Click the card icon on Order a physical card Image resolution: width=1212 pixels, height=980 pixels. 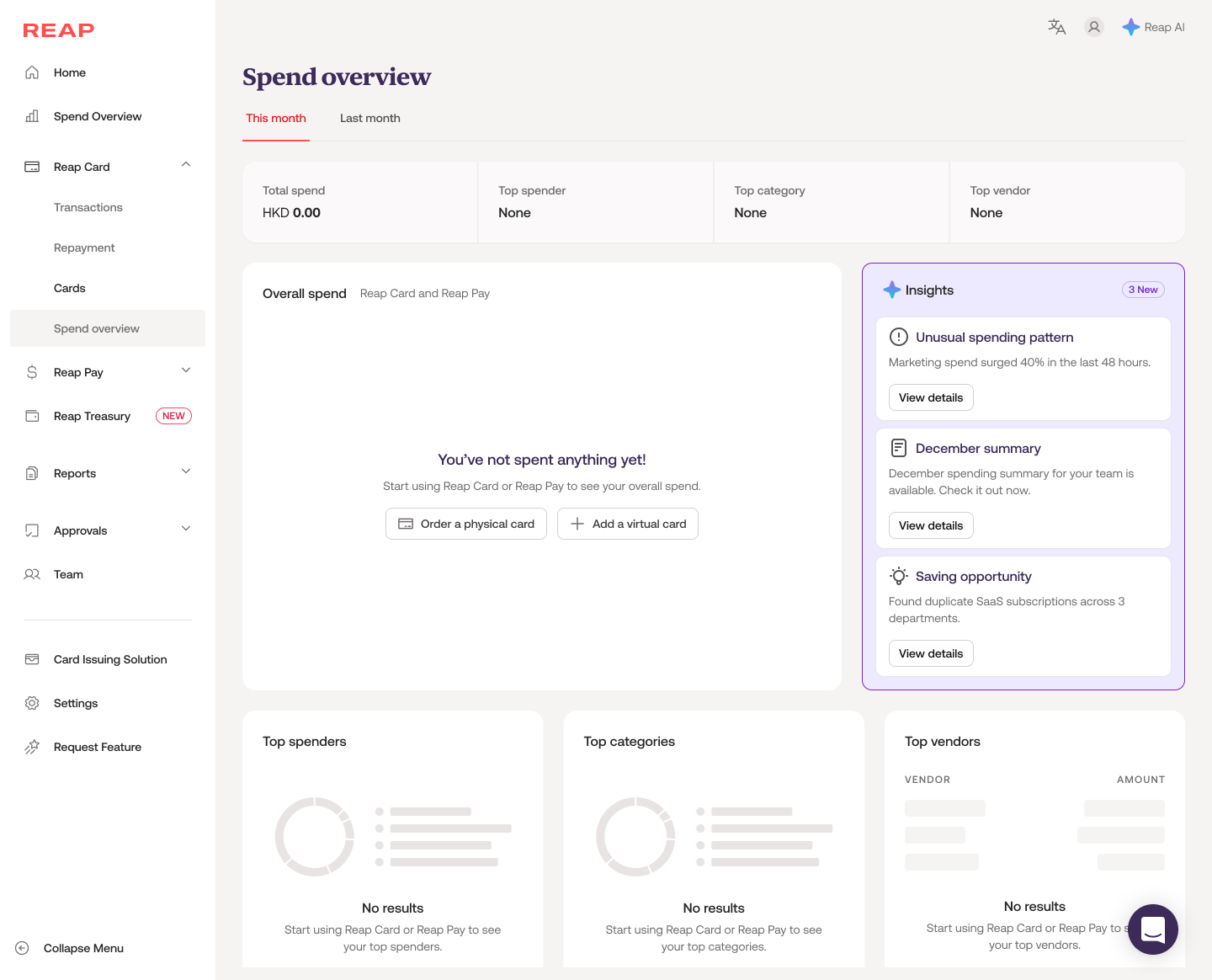tap(406, 524)
